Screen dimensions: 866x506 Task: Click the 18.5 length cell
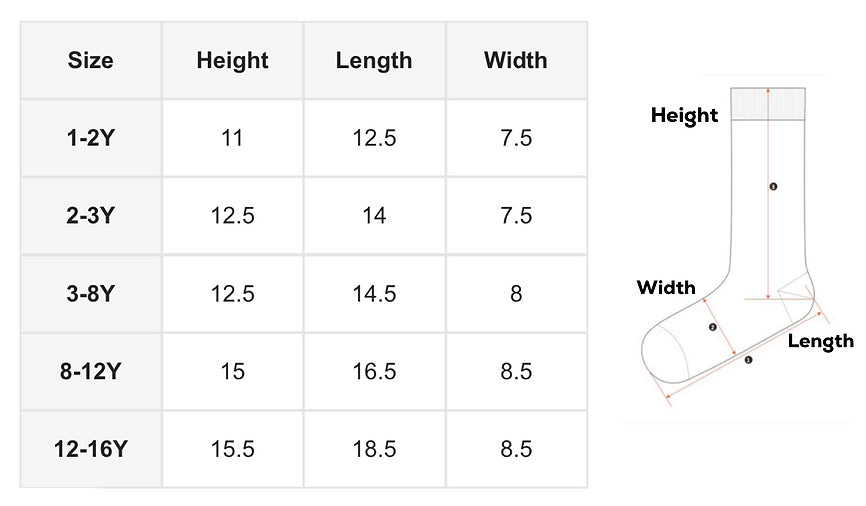coord(374,449)
